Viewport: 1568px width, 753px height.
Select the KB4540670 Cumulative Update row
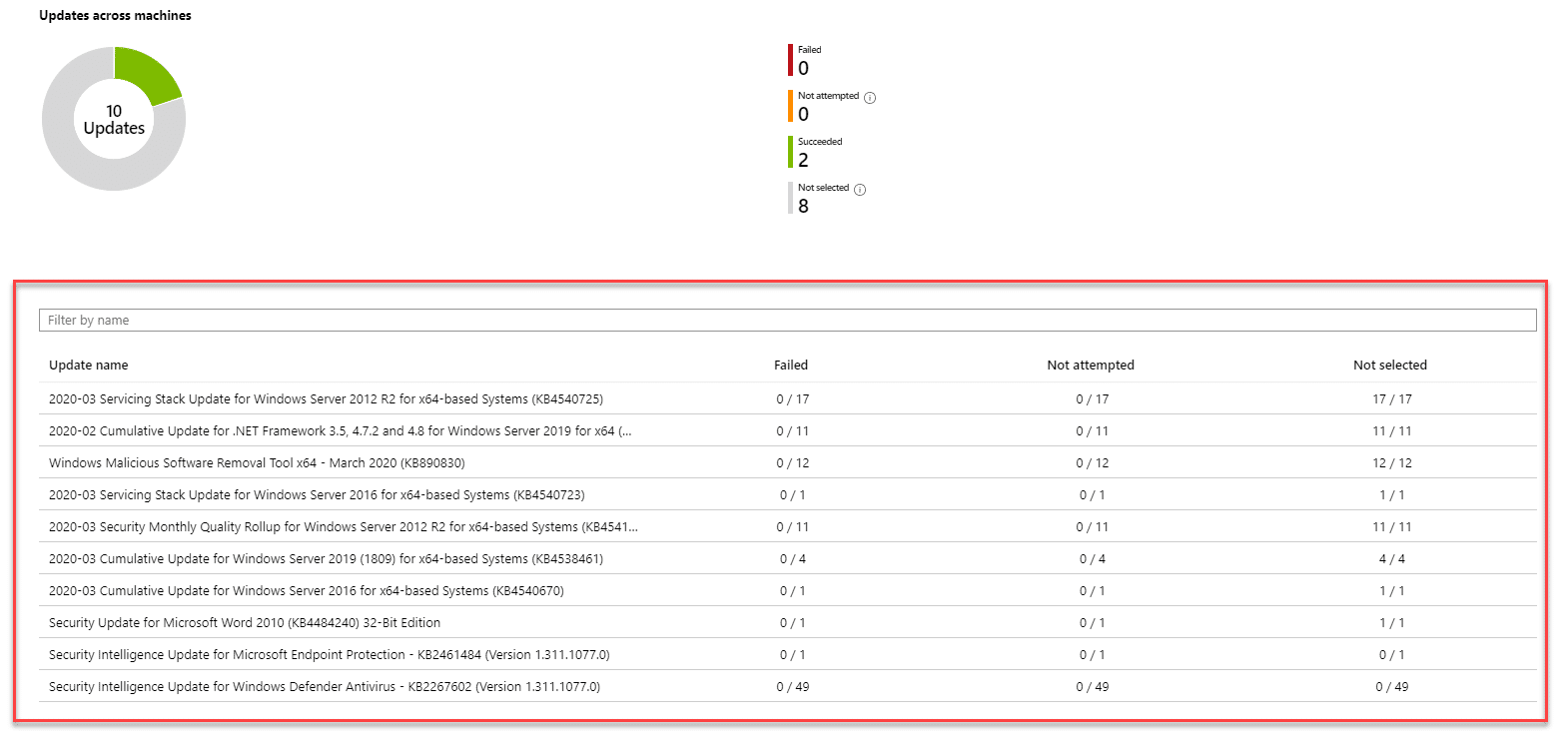point(787,590)
